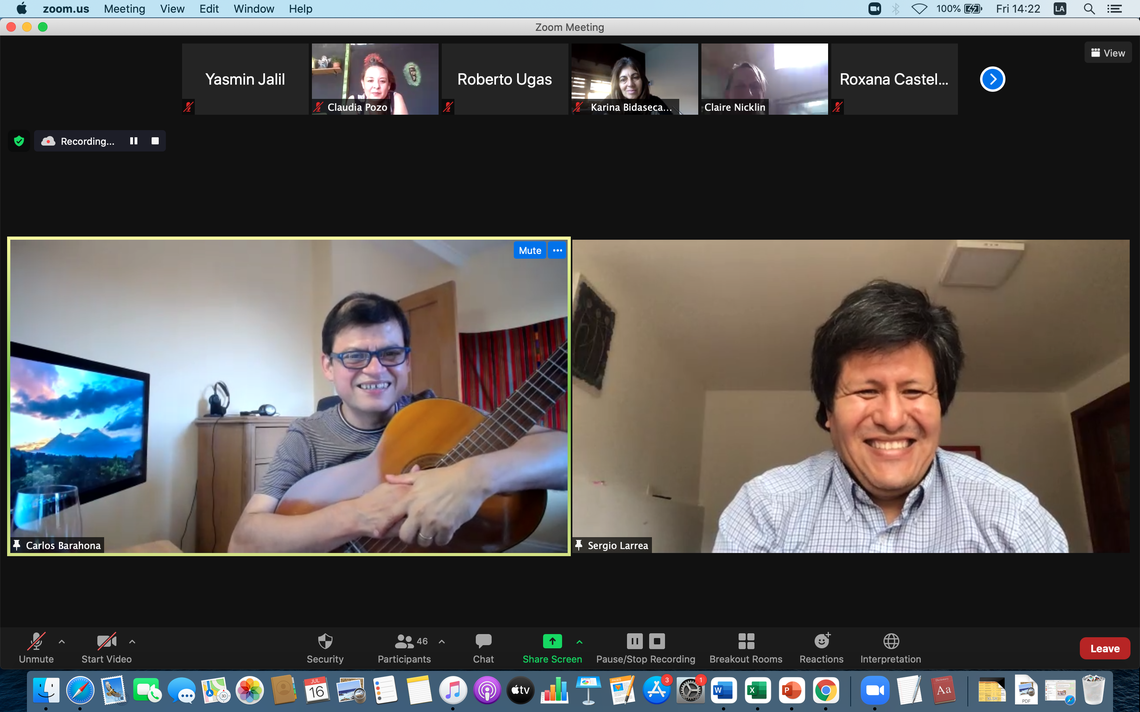This screenshot has height=712, width=1140.
Task: Unmute the microphone
Action: click(x=36, y=642)
